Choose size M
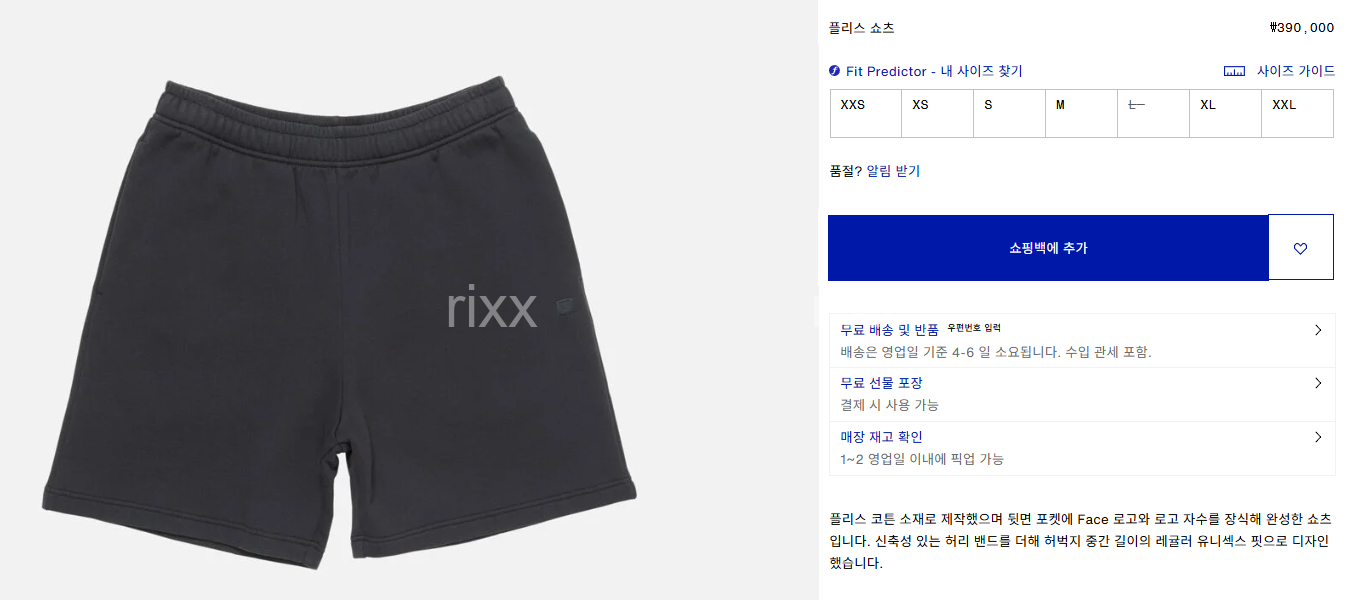Screen dimensions: 1348x600 point(1082,113)
